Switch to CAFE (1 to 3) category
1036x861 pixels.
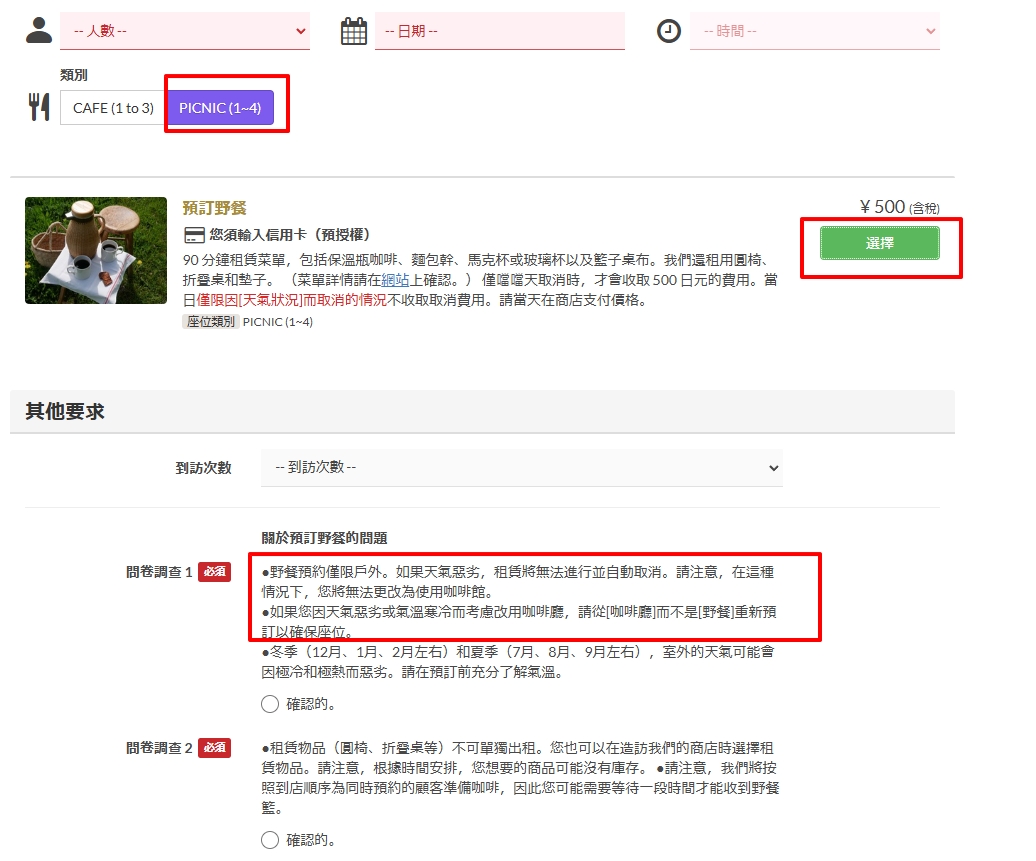pyautogui.click(x=113, y=108)
